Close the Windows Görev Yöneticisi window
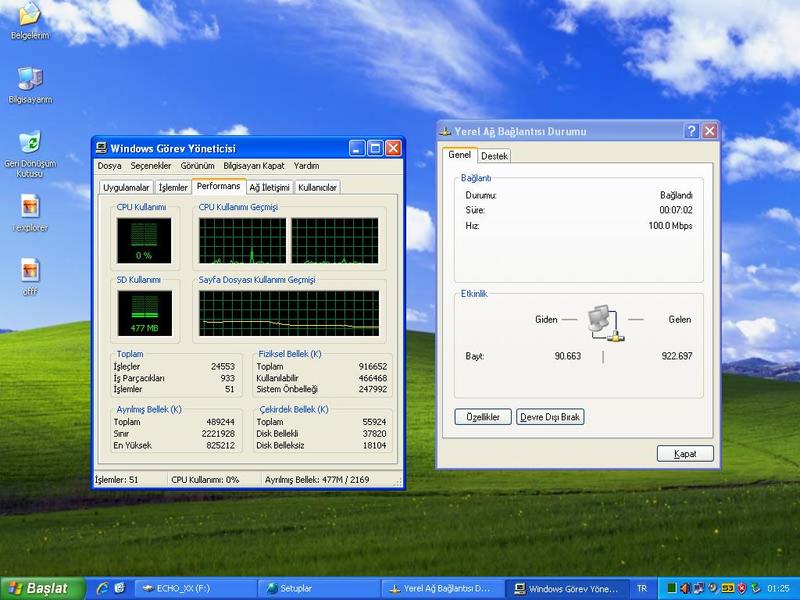The image size is (800, 600). coord(393,148)
